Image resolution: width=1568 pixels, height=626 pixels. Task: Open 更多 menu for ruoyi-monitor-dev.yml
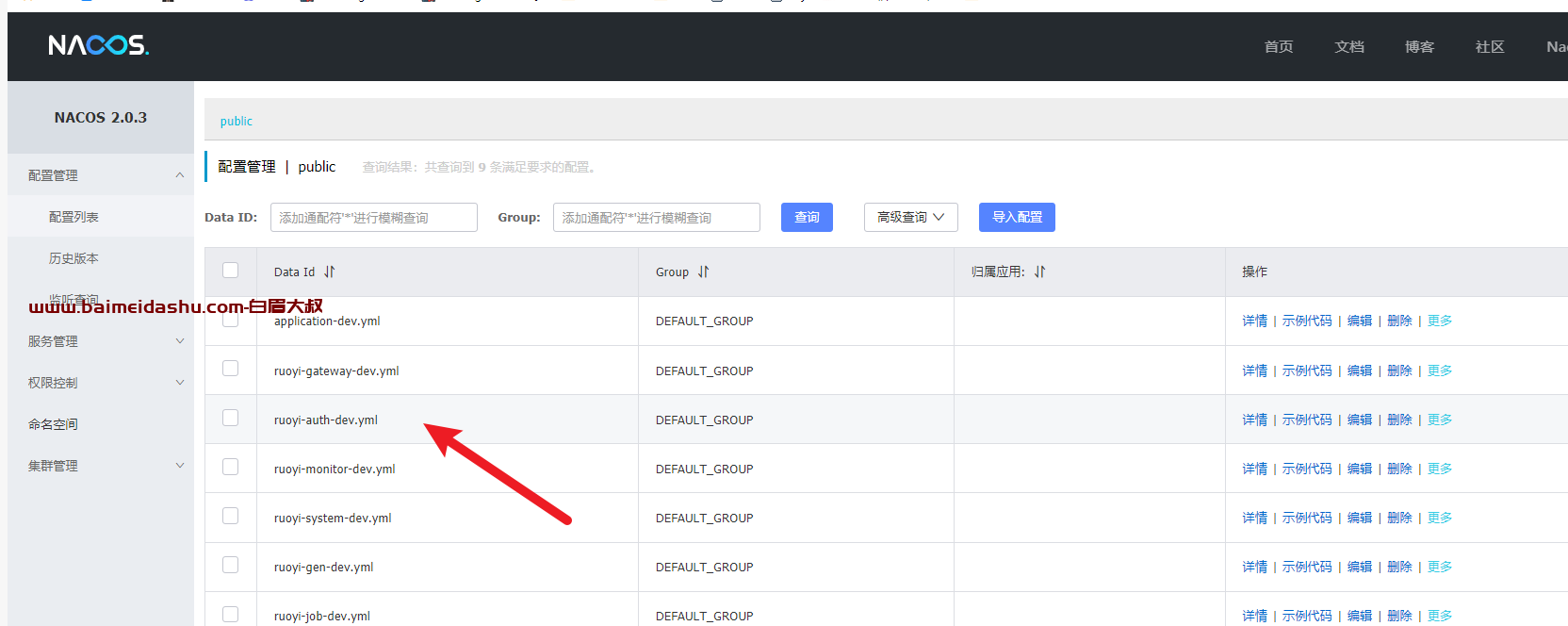tap(1440, 469)
